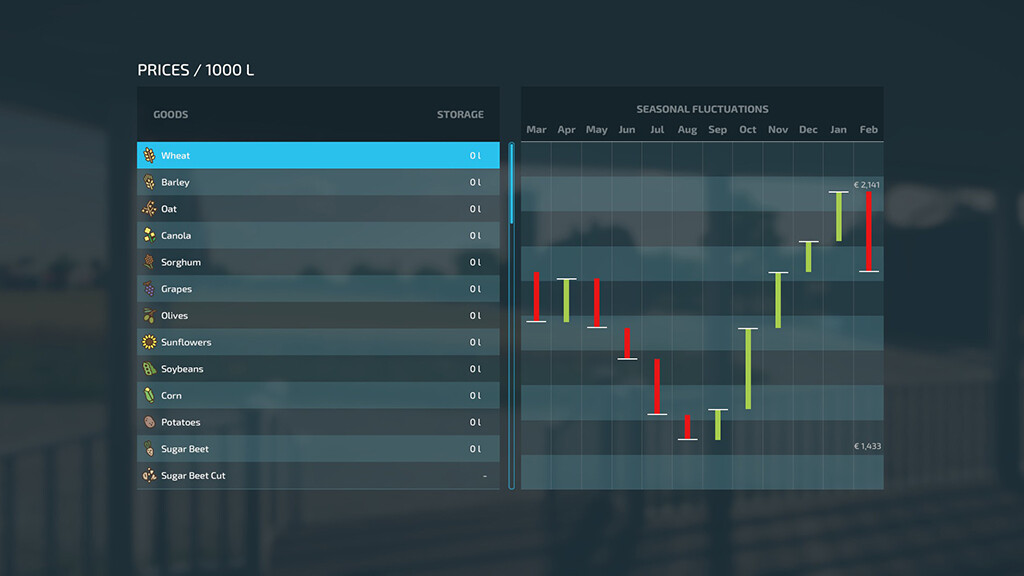
Task: Click the Potatoes icon
Action: tap(149, 422)
